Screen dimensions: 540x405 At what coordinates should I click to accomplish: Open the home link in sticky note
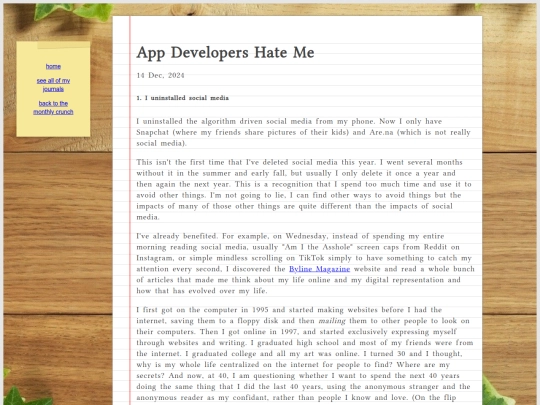click(53, 66)
